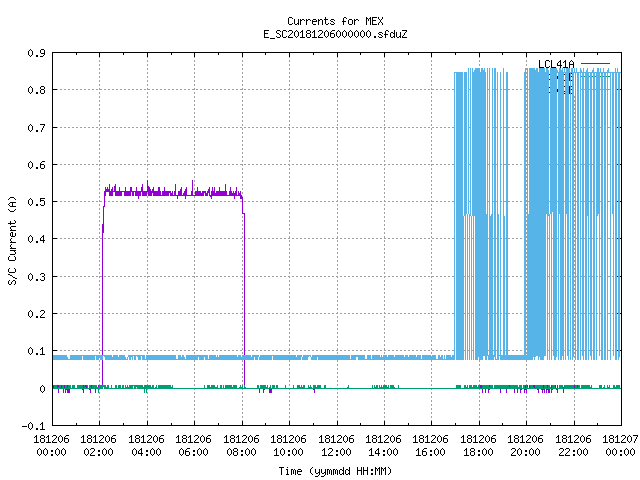The height and width of the screenshot is (480, 640).
Task: Click the y-axis tick label '0.2'
Action: click(36, 314)
